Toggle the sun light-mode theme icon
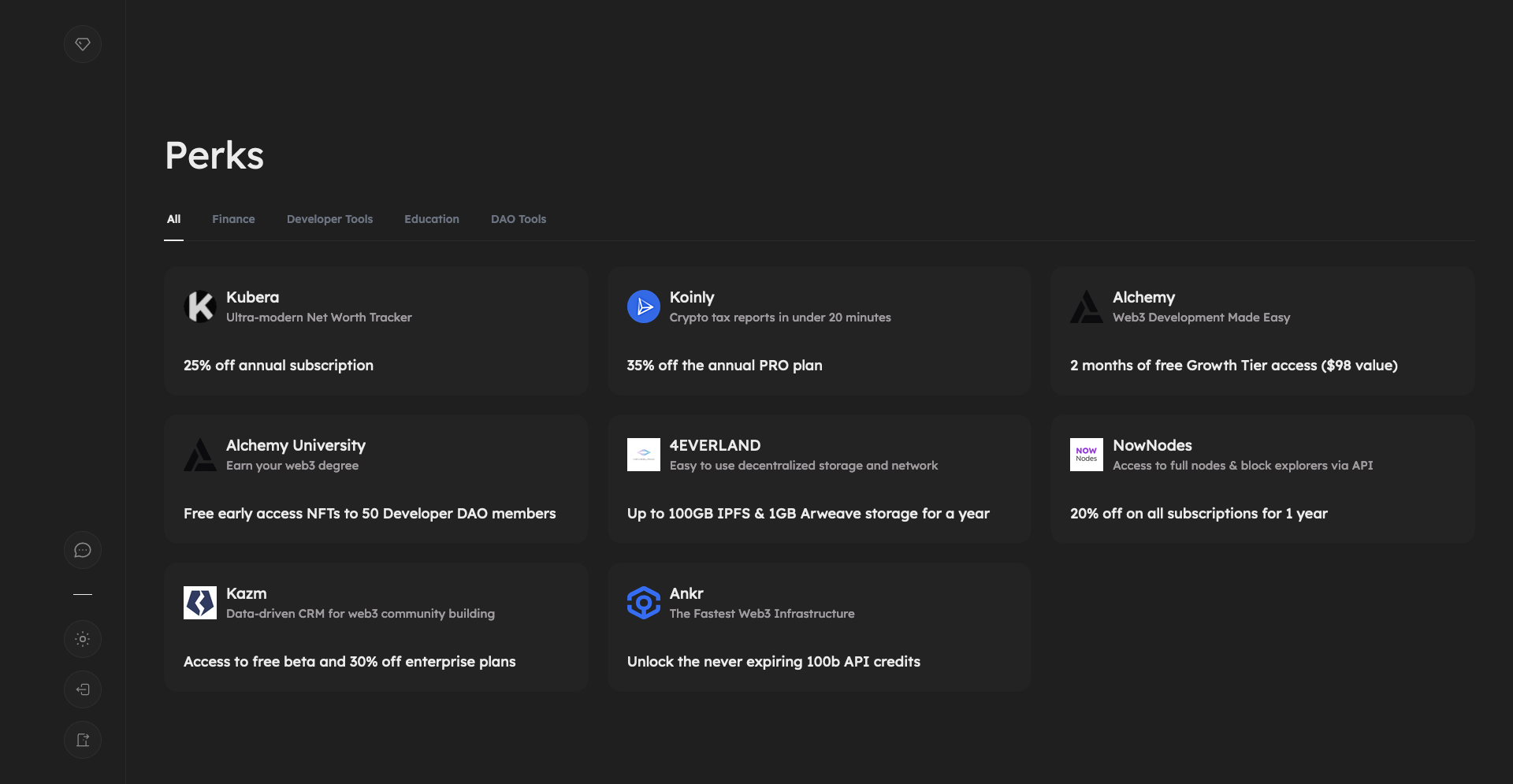1513x784 pixels. [x=83, y=639]
